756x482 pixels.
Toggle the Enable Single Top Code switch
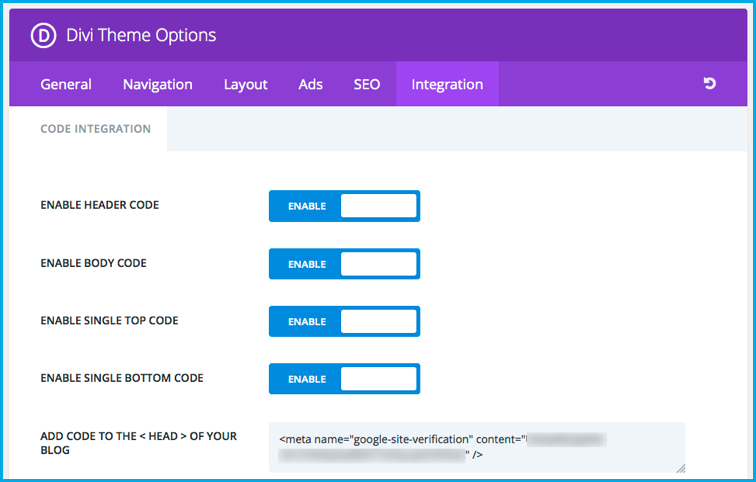click(x=344, y=321)
